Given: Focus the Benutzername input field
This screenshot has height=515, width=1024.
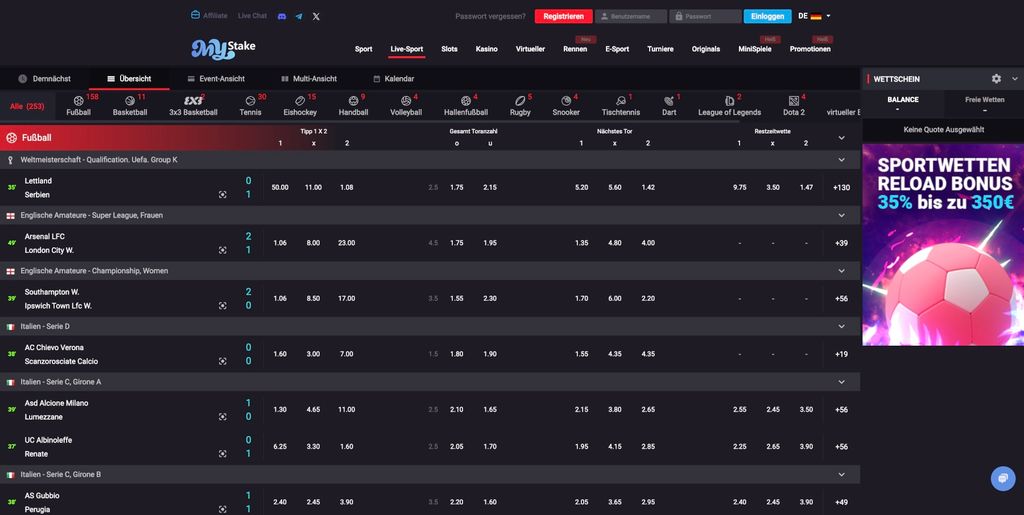Looking at the screenshot, I should click(631, 16).
